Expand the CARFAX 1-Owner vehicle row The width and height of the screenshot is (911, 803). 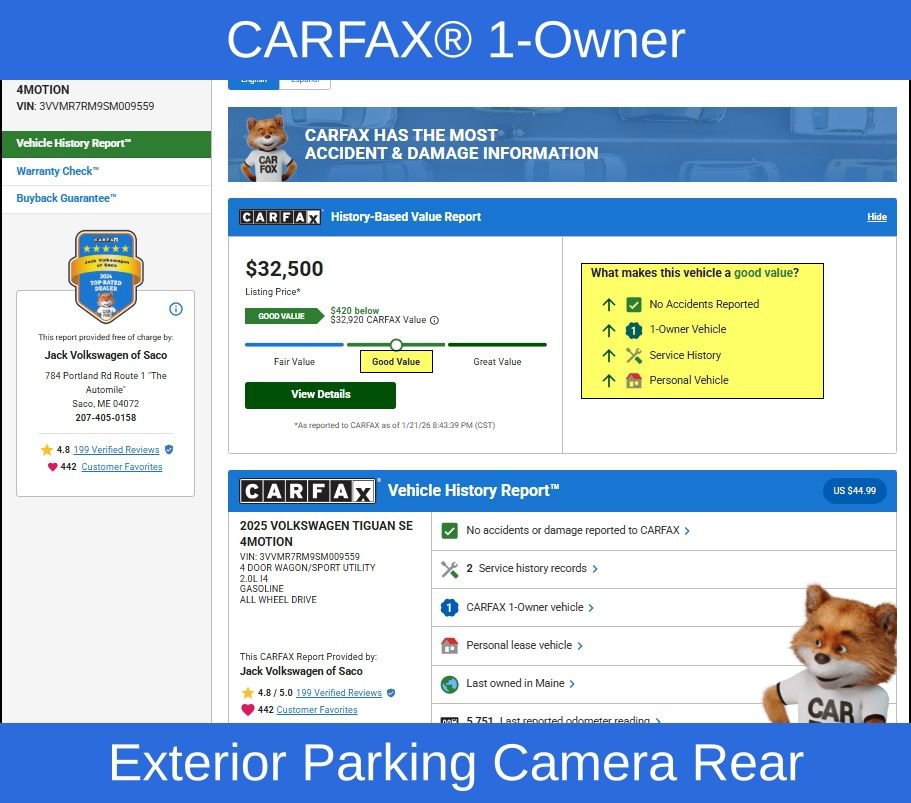tap(530, 607)
